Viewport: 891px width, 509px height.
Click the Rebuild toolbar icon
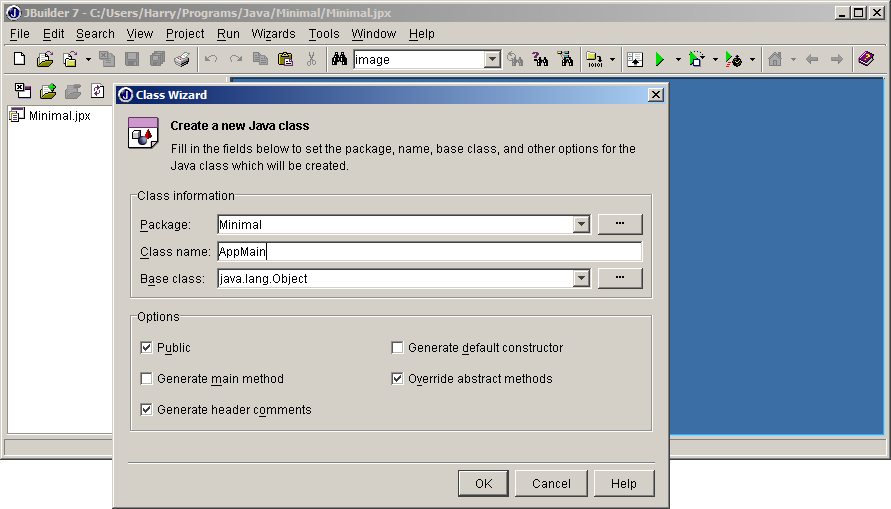click(635, 59)
